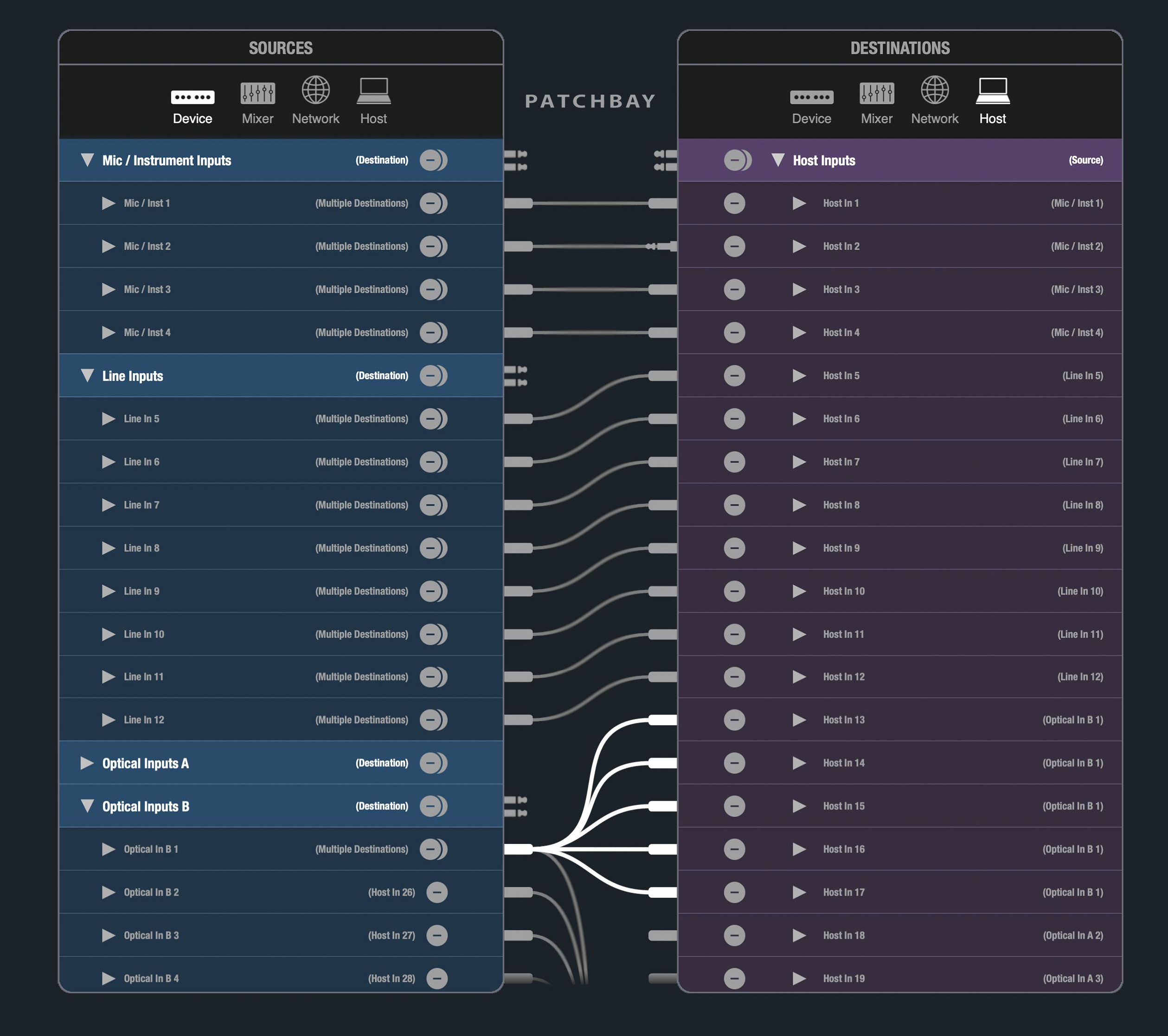Image resolution: width=1168 pixels, height=1036 pixels.
Task: Remove all Line Inputs group connections
Action: point(433,375)
